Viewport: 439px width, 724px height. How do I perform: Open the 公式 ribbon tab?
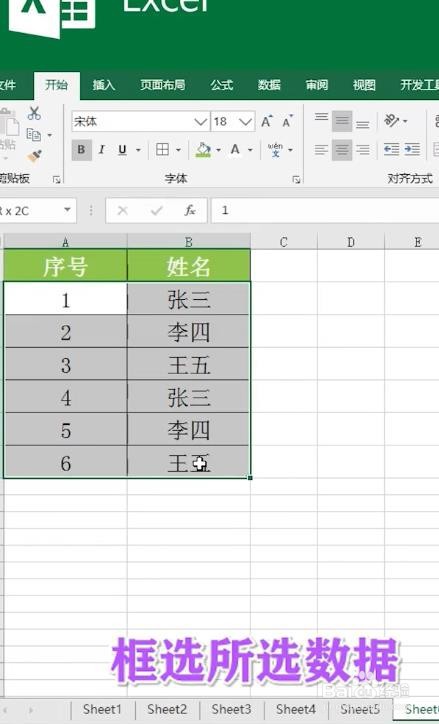click(x=222, y=85)
